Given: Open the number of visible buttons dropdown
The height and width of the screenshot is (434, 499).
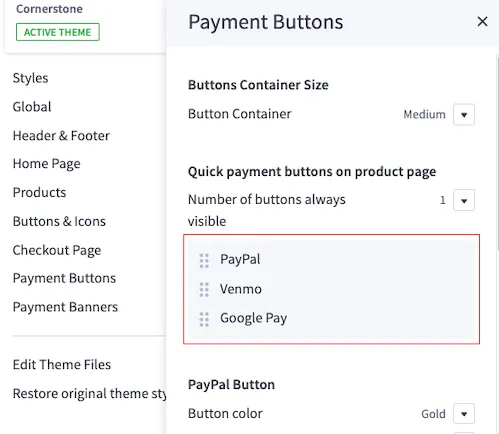Looking at the screenshot, I should coord(464,200).
